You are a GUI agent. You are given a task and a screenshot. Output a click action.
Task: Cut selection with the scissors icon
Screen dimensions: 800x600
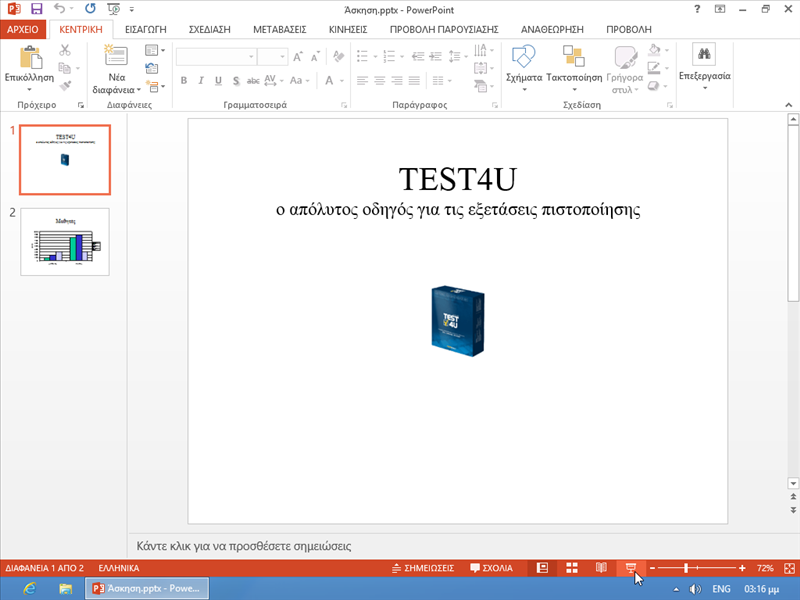[x=65, y=50]
